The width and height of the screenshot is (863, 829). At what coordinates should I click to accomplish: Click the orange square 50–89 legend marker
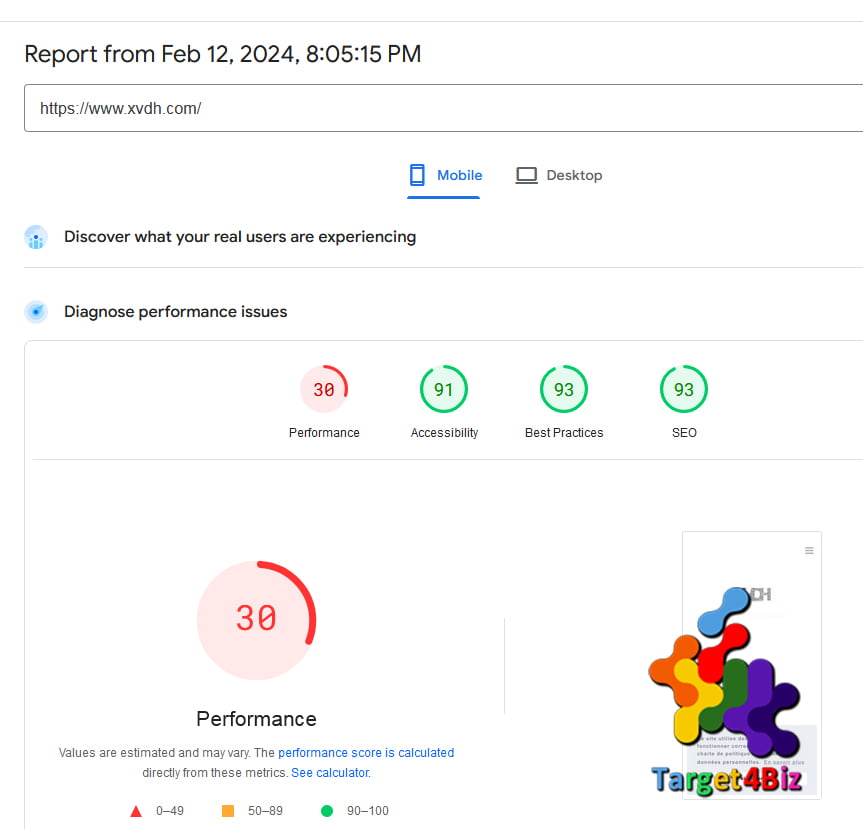click(228, 811)
